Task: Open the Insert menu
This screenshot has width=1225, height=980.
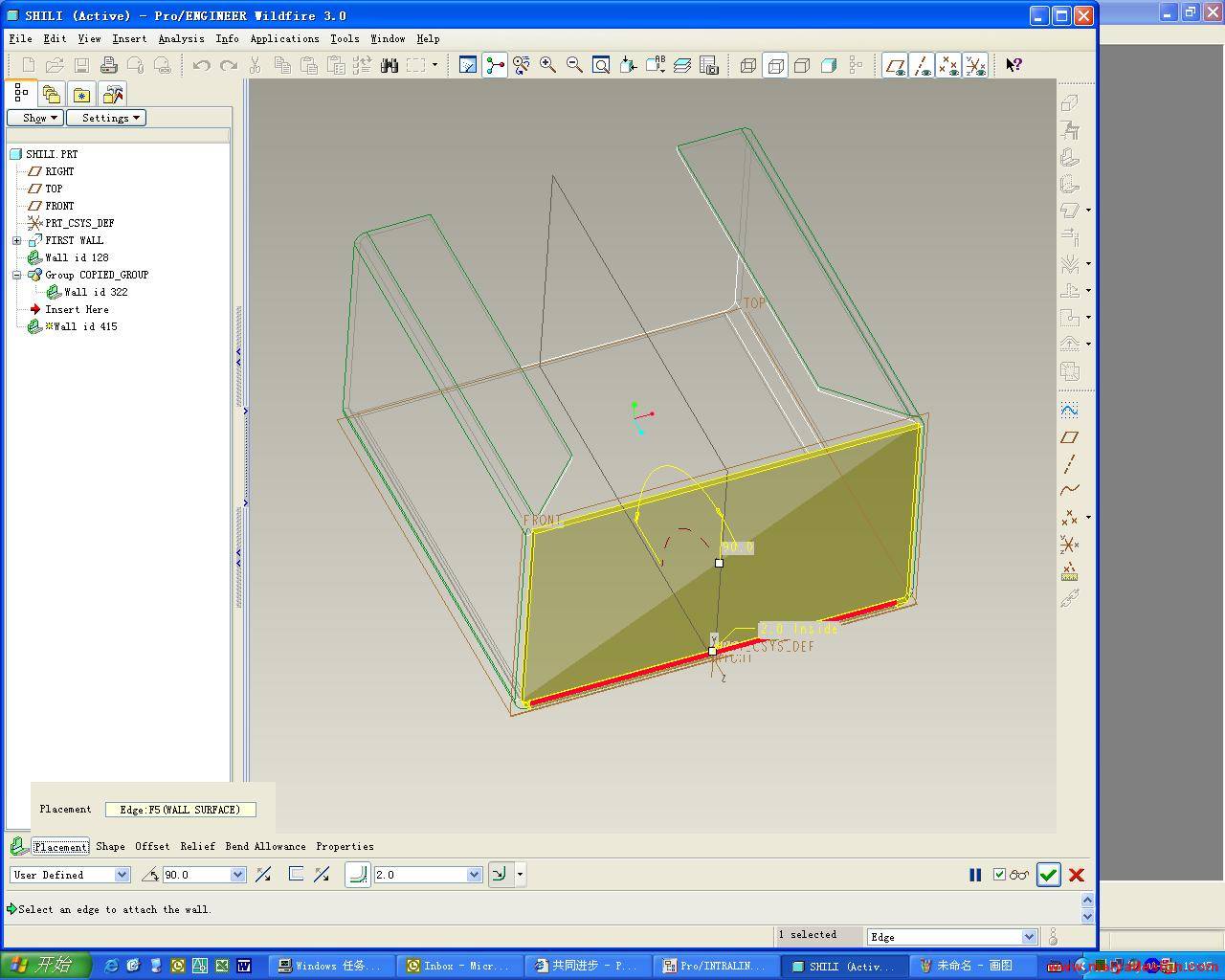Action: pyautogui.click(x=129, y=39)
